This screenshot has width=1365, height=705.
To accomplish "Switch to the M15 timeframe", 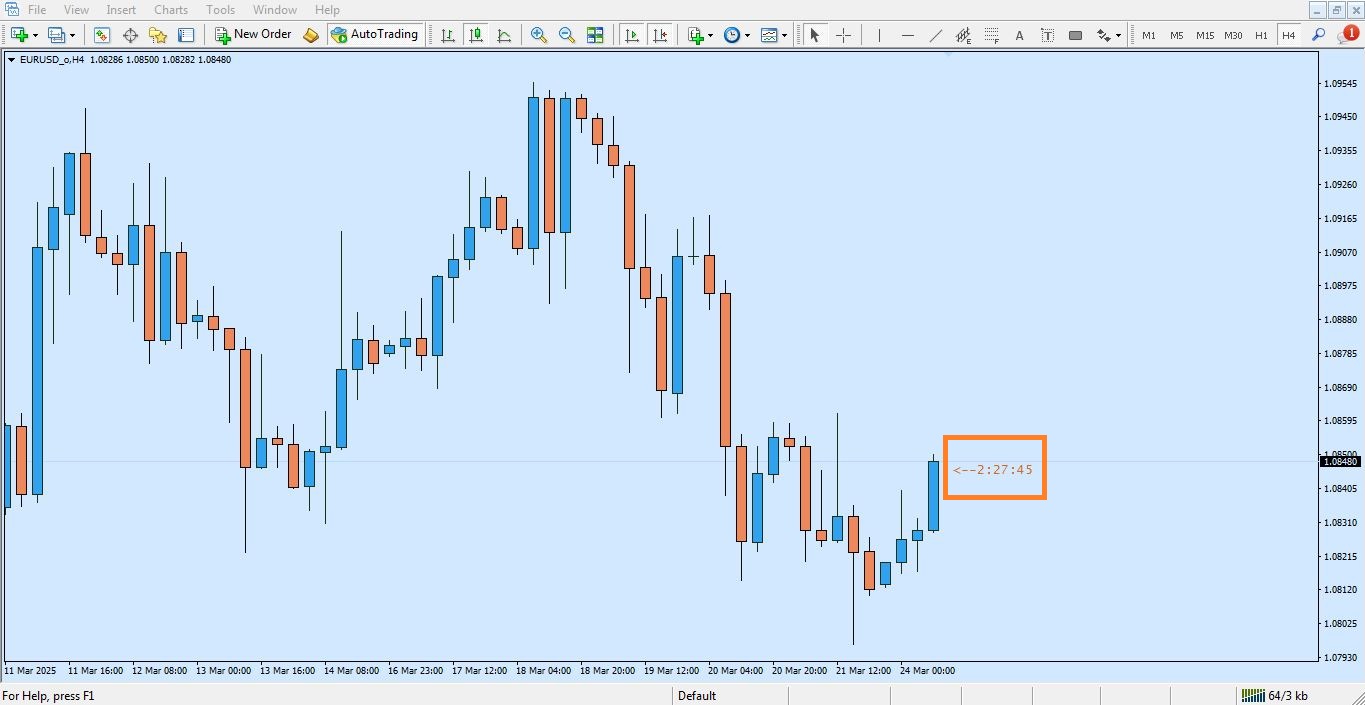I will pyautogui.click(x=1205, y=35).
